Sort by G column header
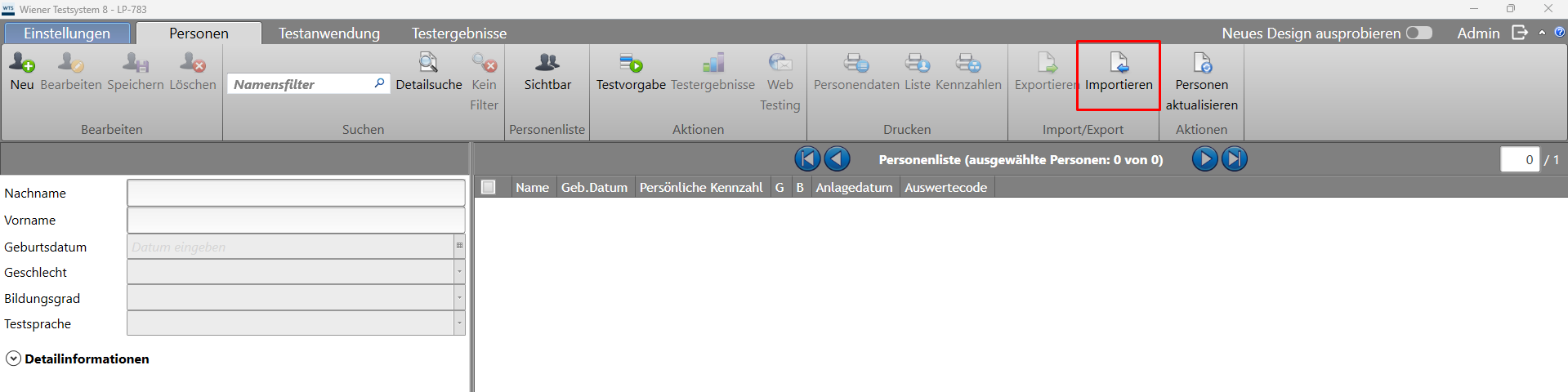Screen dimensions: 1568x392 point(780,187)
